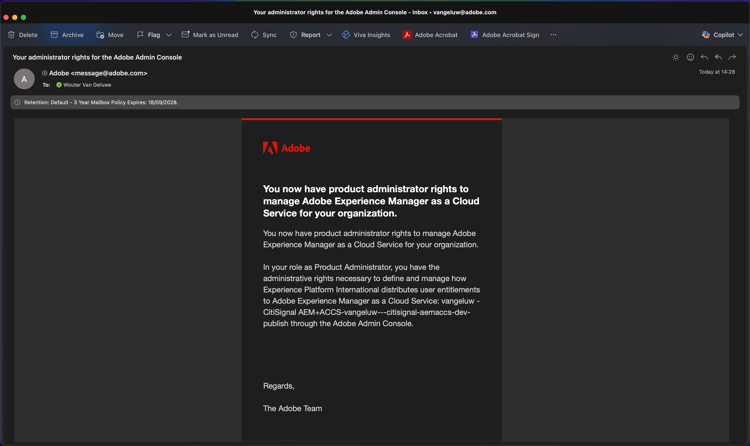Click 'The Adobe Team' signature

[x=292, y=408]
